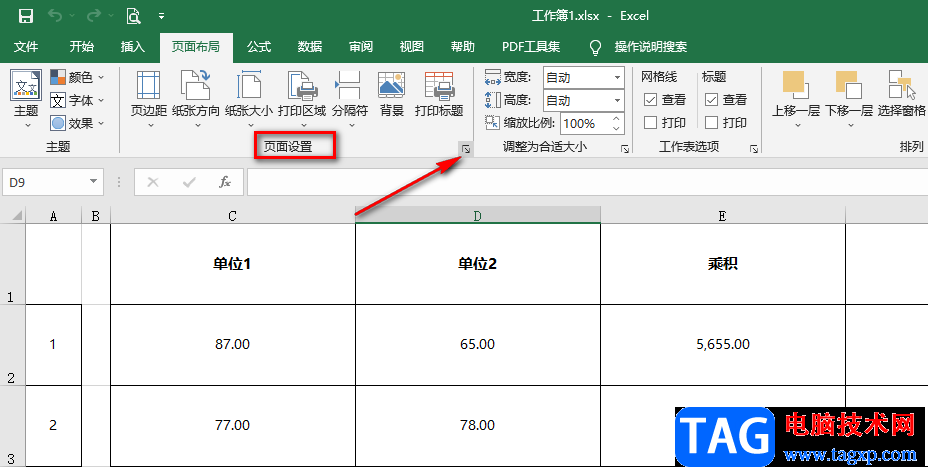
Task: Open the 工作表选项 dialog launcher
Action: pyautogui.click(x=754, y=150)
